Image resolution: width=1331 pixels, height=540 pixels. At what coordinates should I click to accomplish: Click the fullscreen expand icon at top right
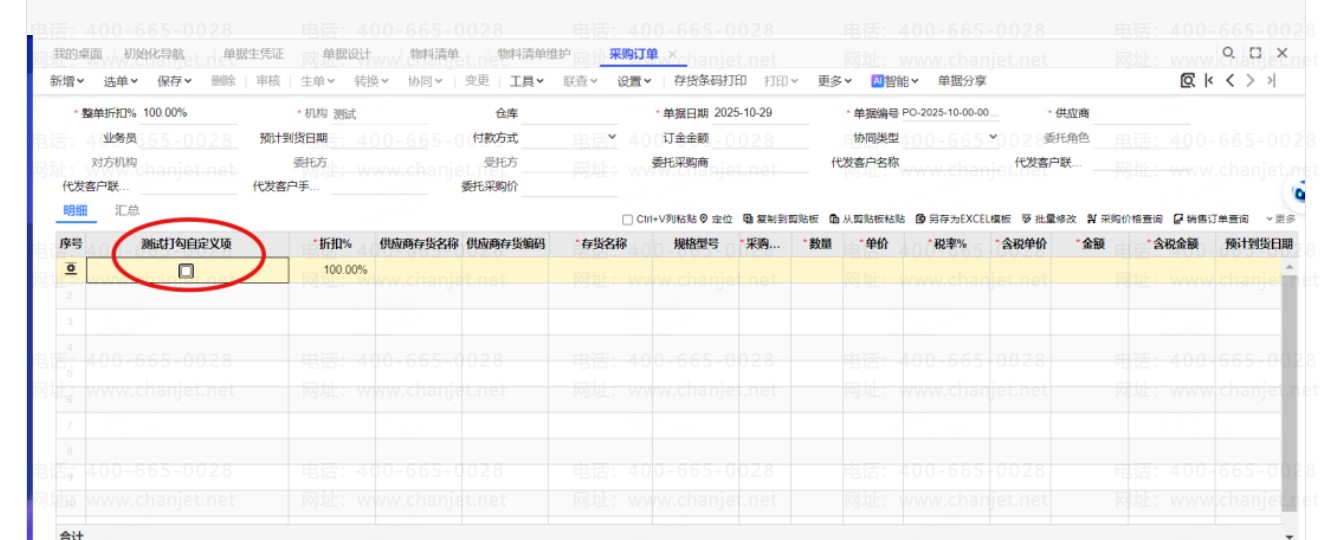click(1255, 52)
